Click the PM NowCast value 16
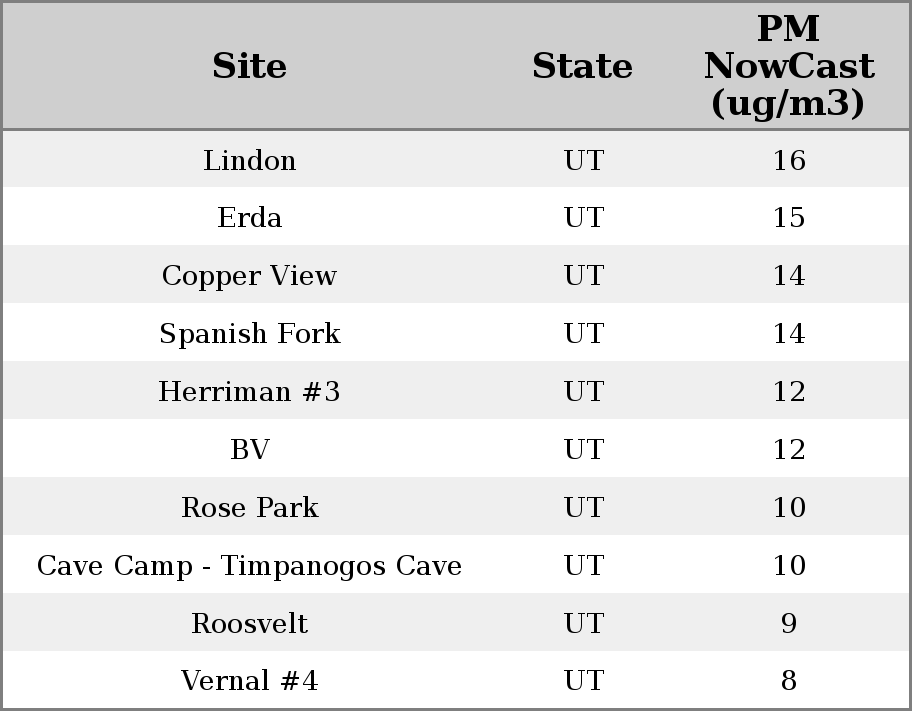912x711 pixels. (x=788, y=161)
